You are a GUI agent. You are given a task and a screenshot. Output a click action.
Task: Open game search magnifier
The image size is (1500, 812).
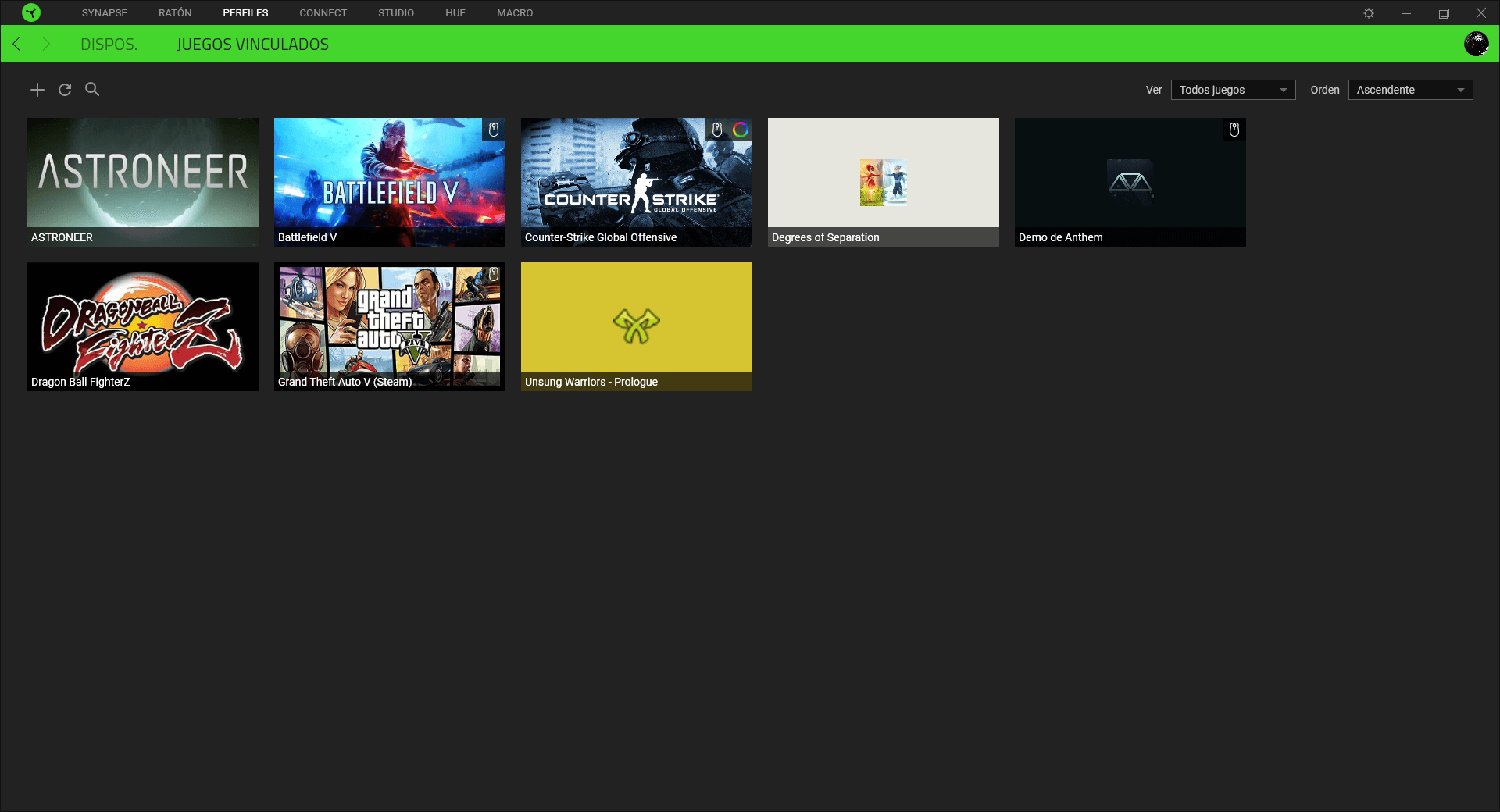(x=92, y=89)
